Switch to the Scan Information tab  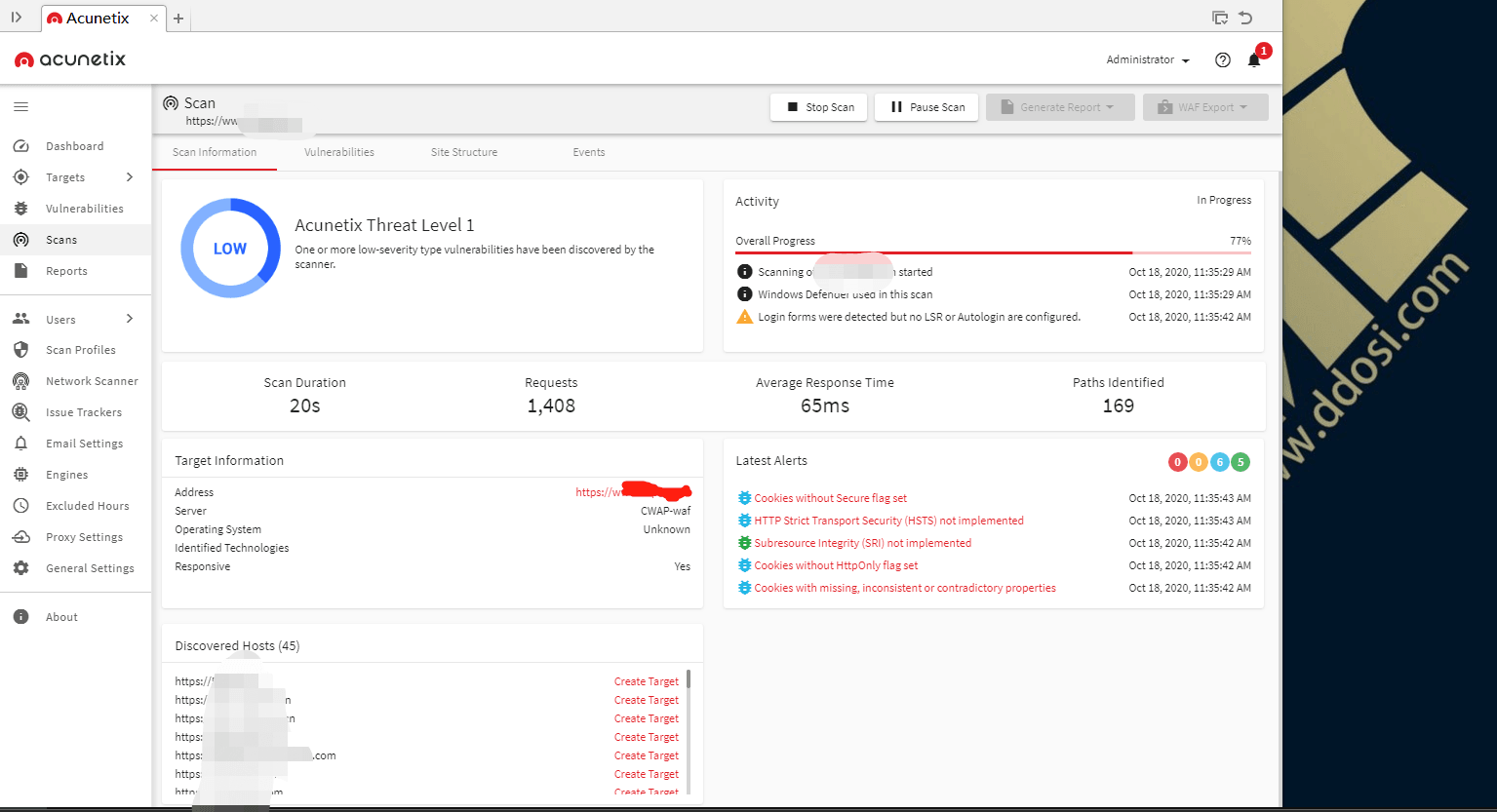(x=215, y=152)
